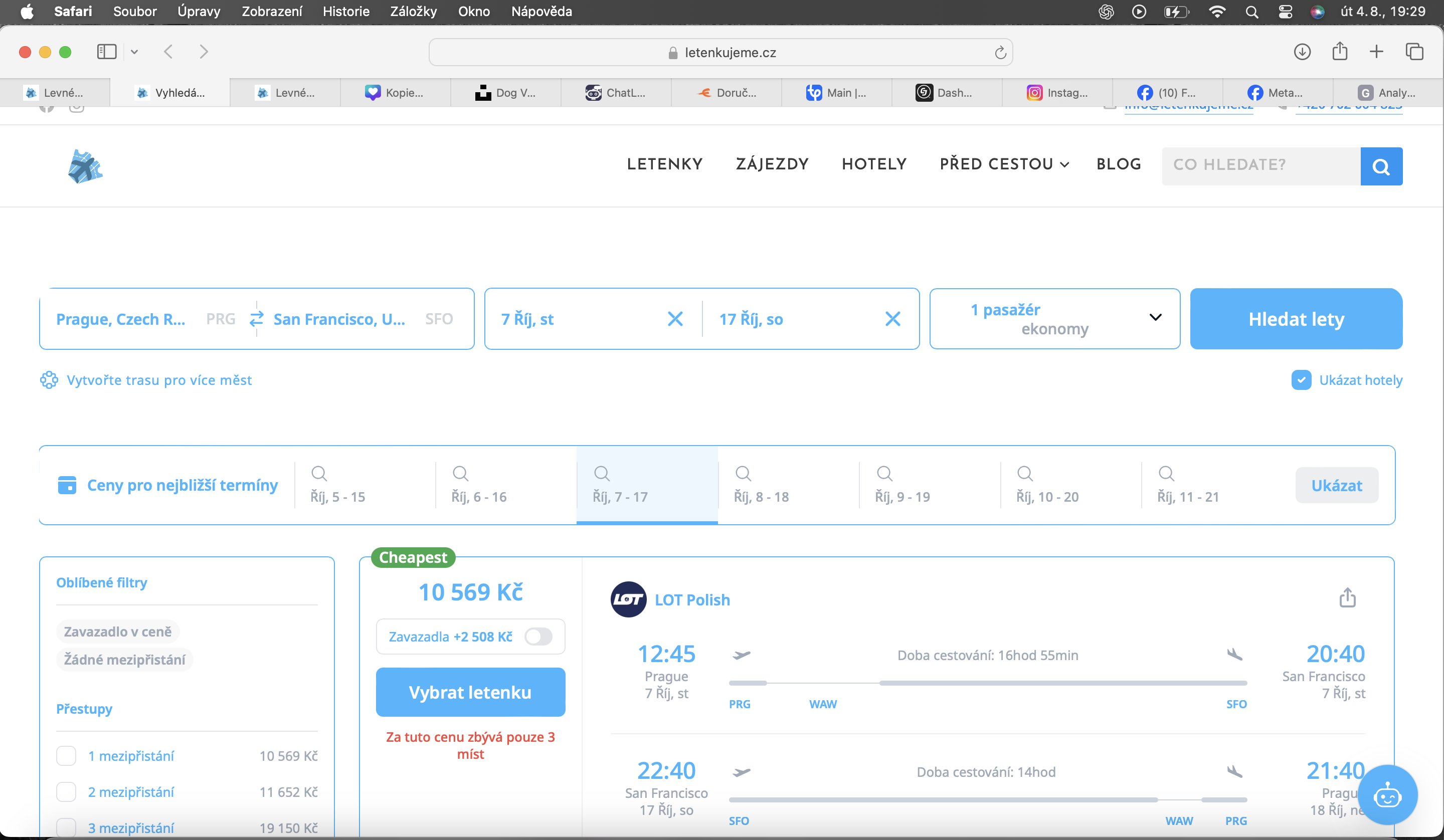The image size is (1444, 840).
Task: Go forward in Safari history
Action: click(204, 52)
